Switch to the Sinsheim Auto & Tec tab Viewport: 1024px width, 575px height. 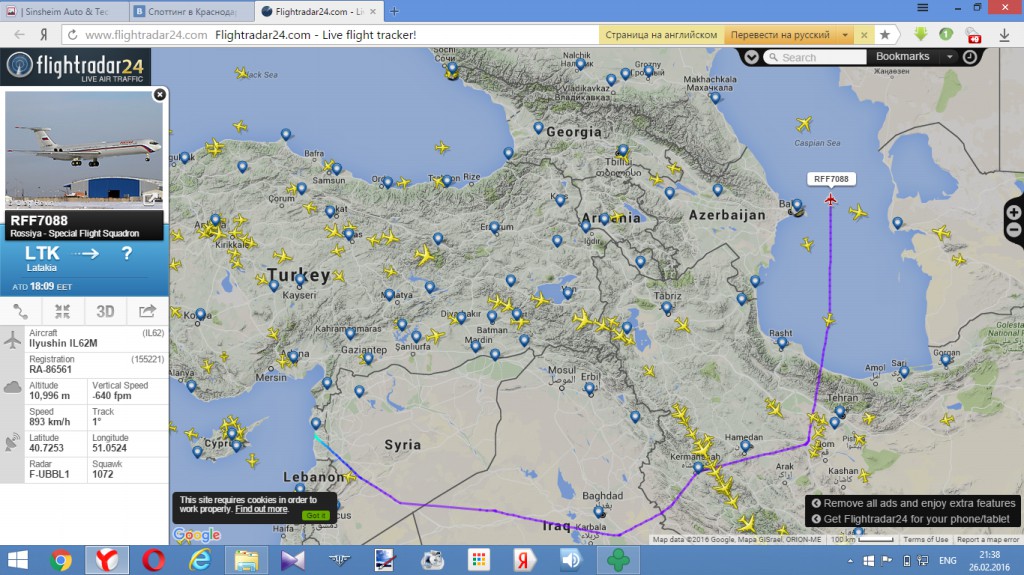[x=64, y=11]
